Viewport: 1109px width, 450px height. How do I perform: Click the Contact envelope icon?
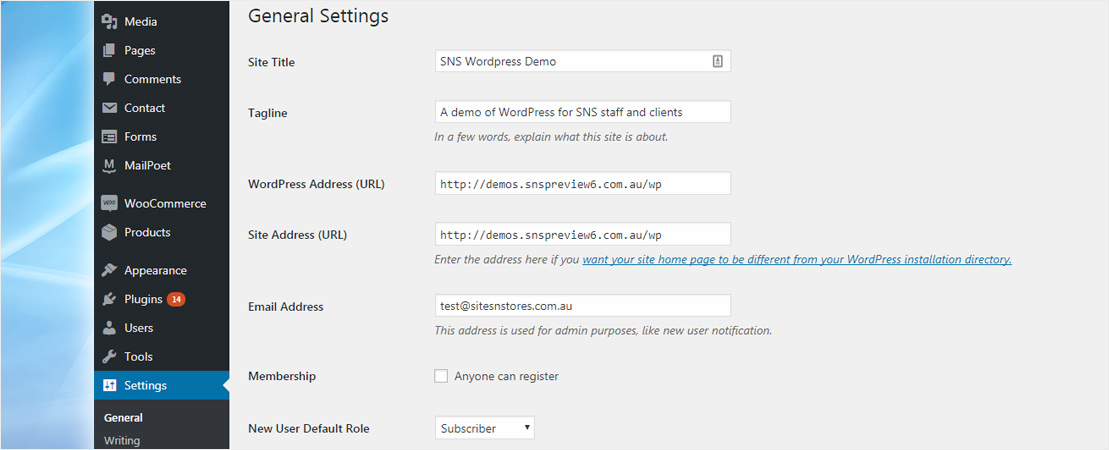pos(110,108)
